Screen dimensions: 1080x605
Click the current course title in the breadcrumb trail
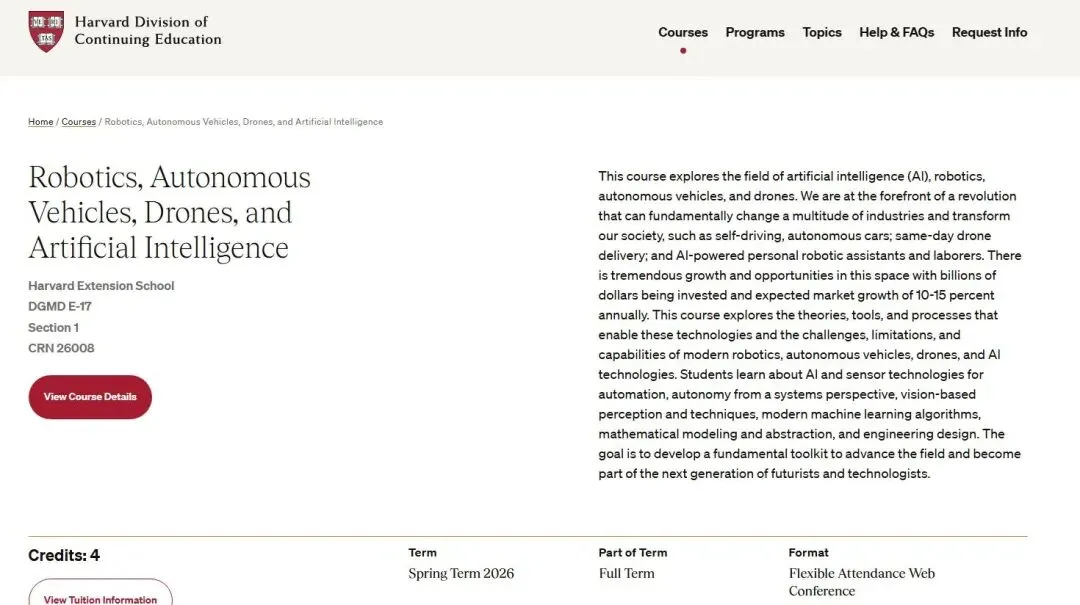243,122
